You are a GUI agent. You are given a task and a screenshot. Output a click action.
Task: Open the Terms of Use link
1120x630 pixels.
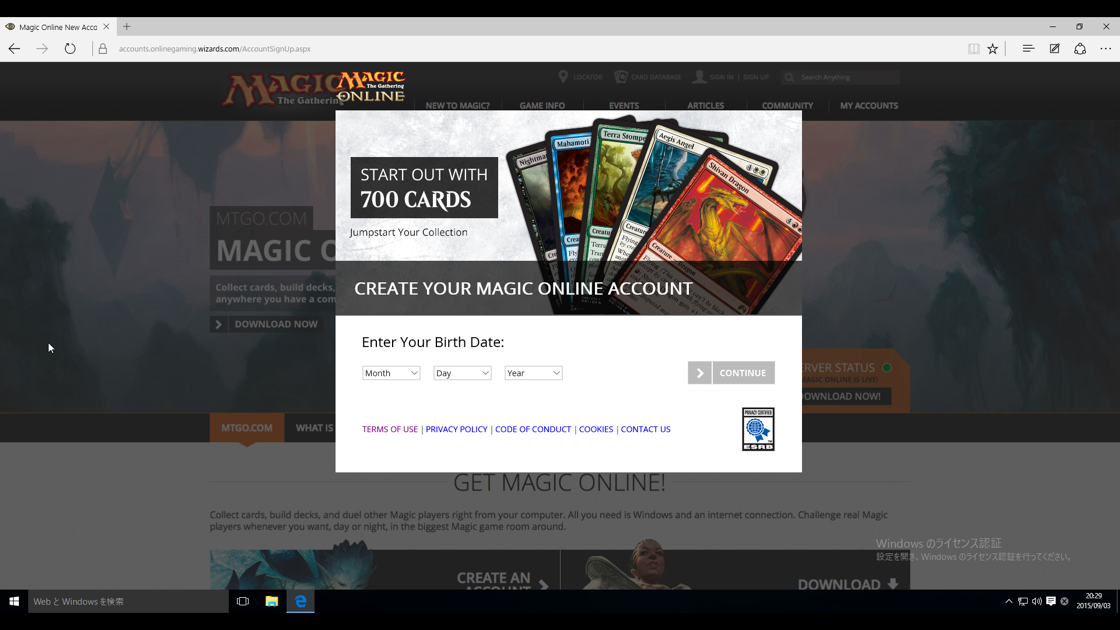click(389, 429)
